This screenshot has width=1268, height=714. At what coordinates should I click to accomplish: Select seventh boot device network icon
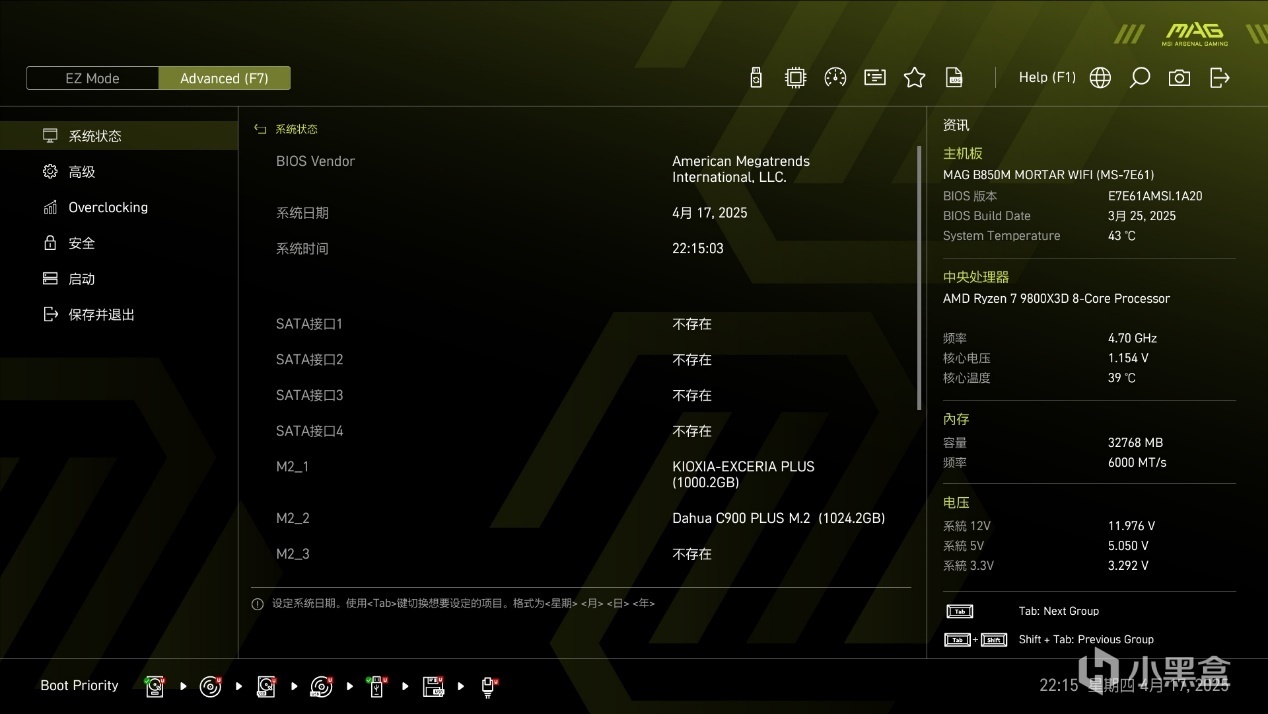(x=489, y=686)
